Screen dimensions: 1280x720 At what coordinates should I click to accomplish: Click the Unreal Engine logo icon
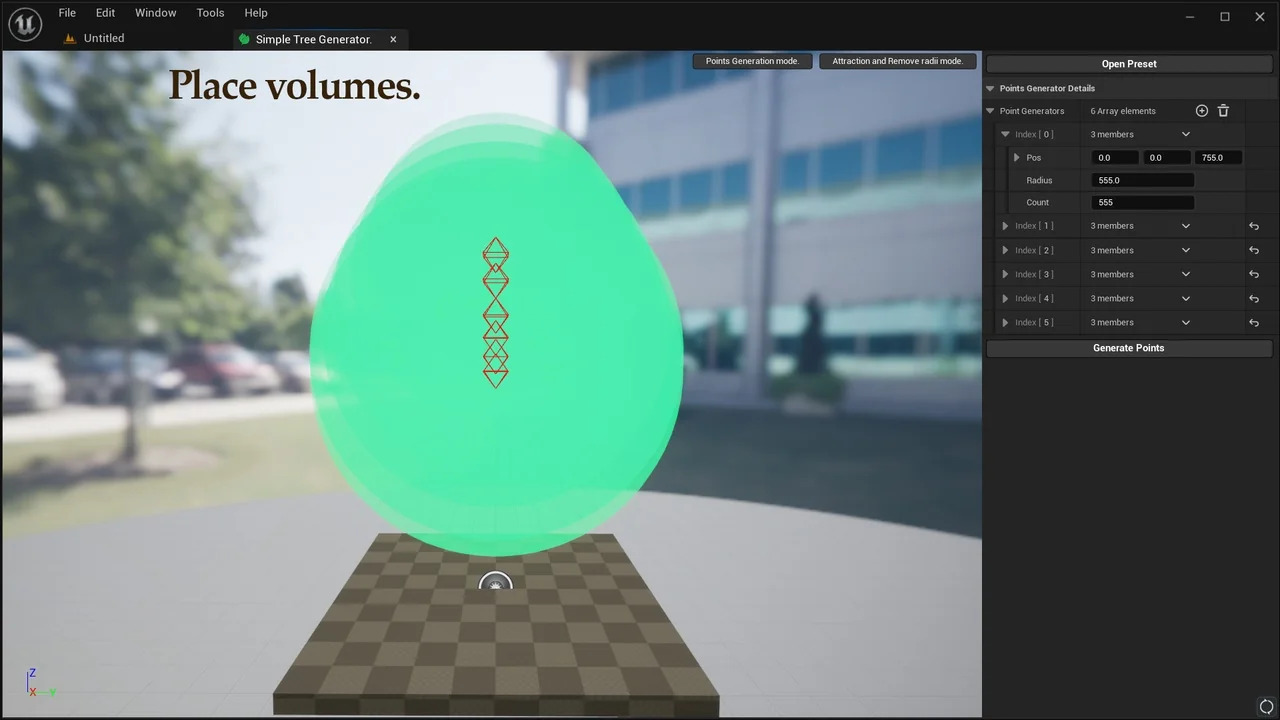coord(25,25)
